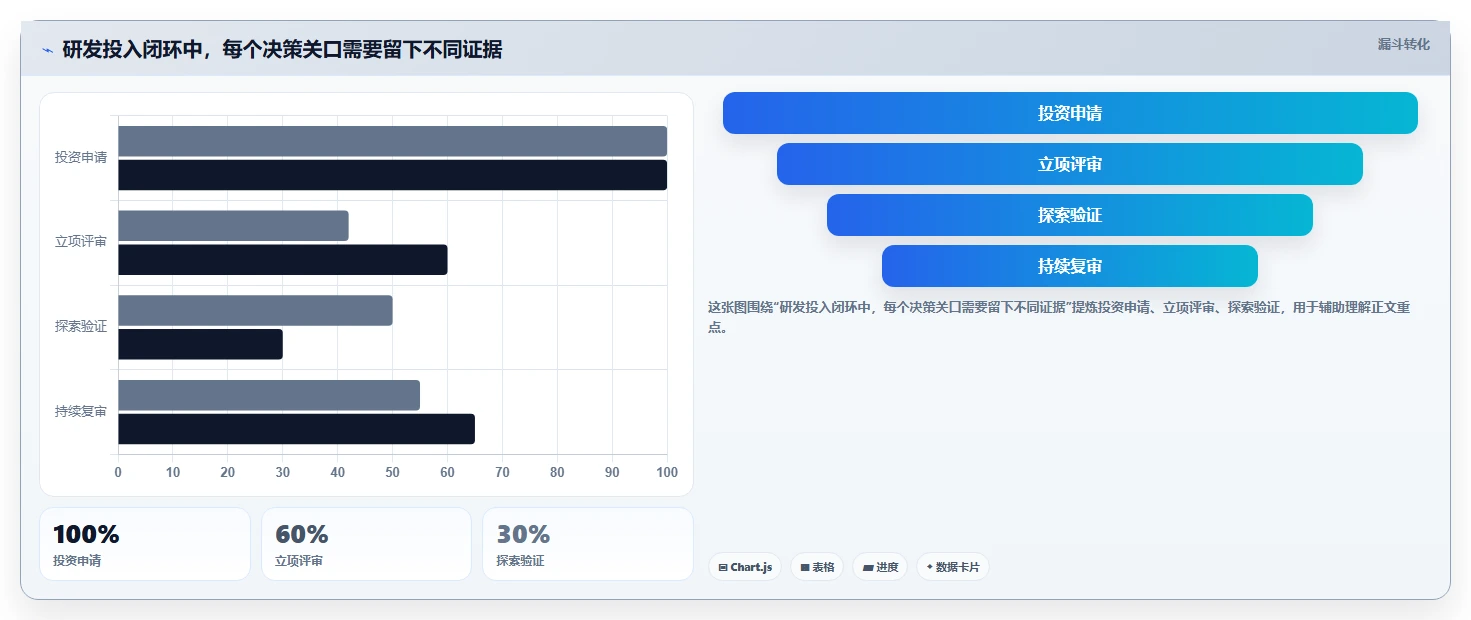This screenshot has width=1471, height=620.
Task: Click the 立项评审 funnel stage bar
Action: point(1070,164)
